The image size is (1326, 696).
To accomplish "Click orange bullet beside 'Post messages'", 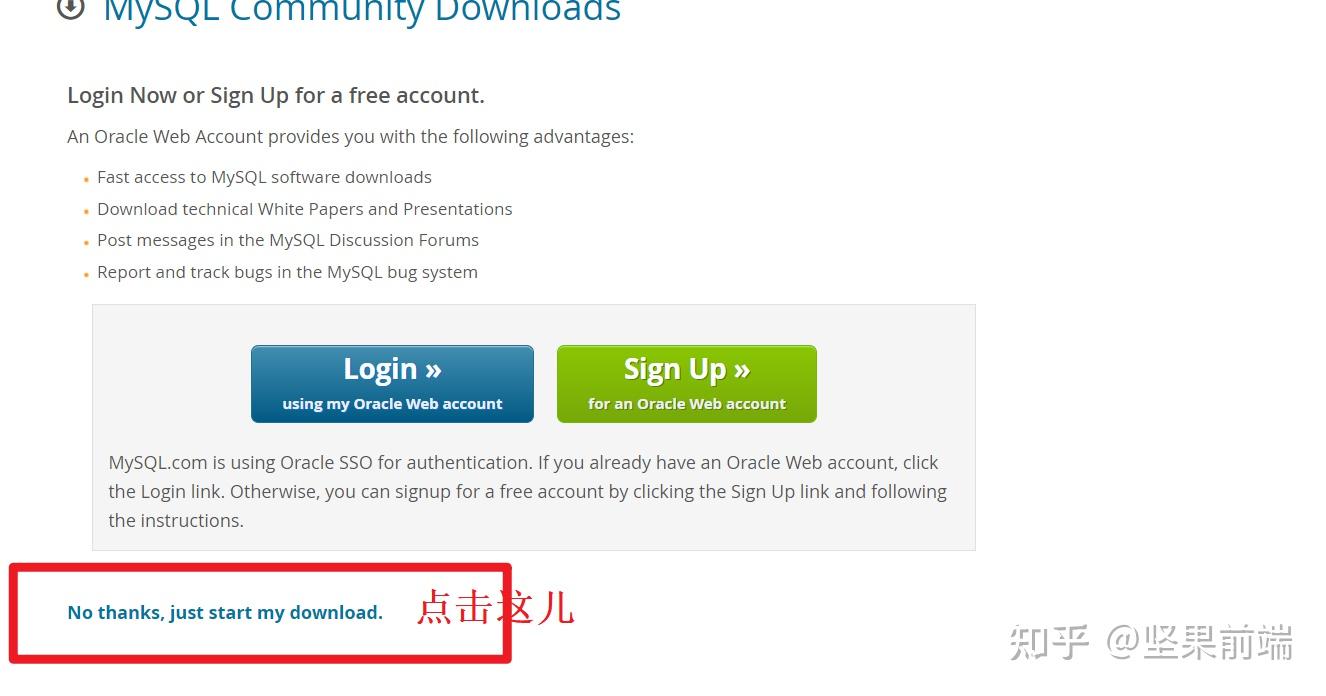I will coord(87,243).
